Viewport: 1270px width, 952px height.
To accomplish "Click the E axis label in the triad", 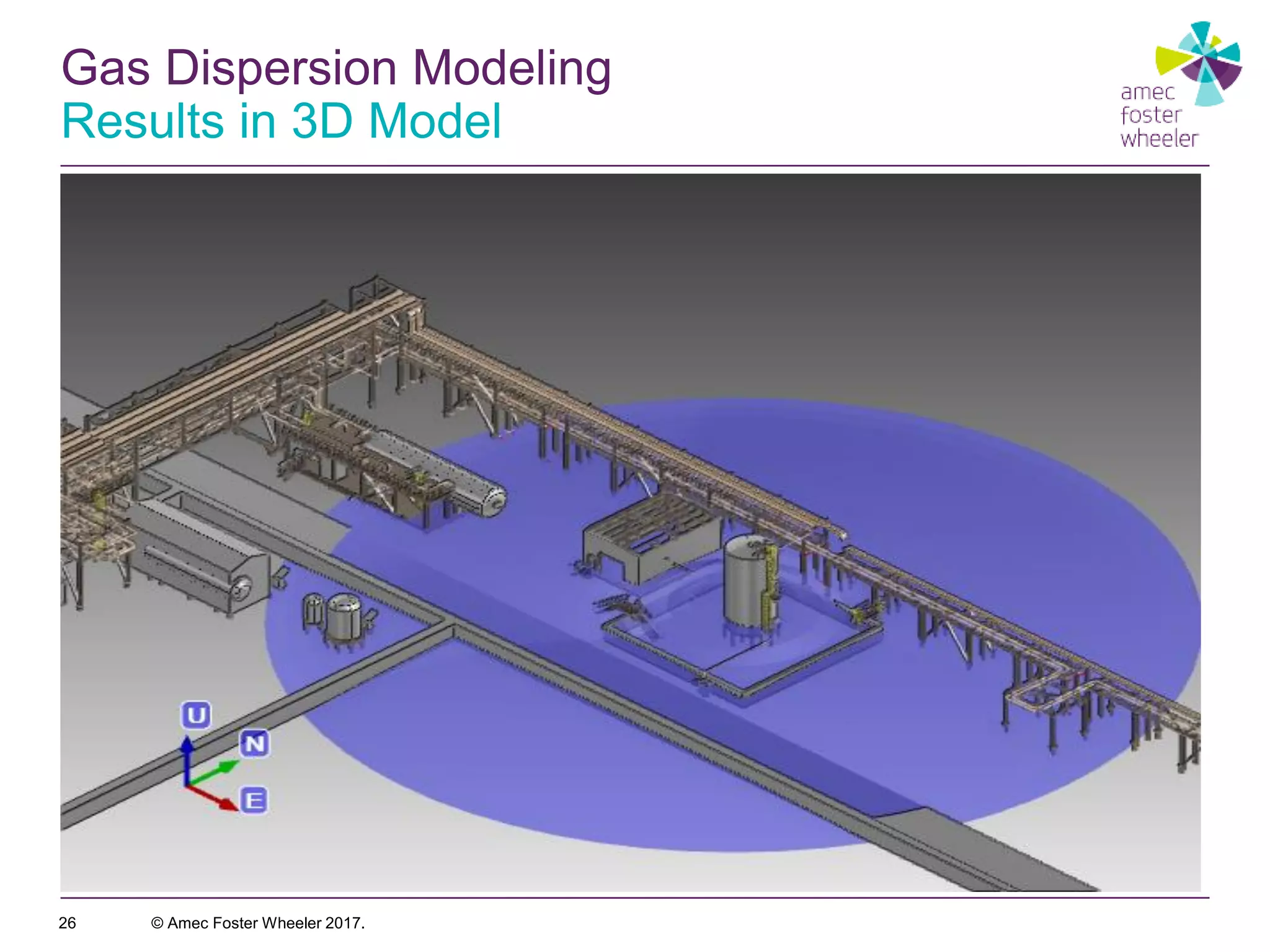I will click(253, 800).
